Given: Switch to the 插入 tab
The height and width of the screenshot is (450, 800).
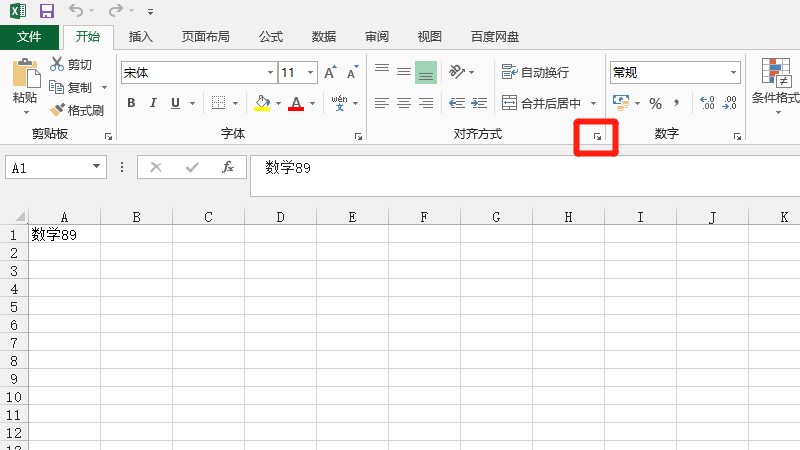Looking at the screenshot, I should (x=140, y=37).
